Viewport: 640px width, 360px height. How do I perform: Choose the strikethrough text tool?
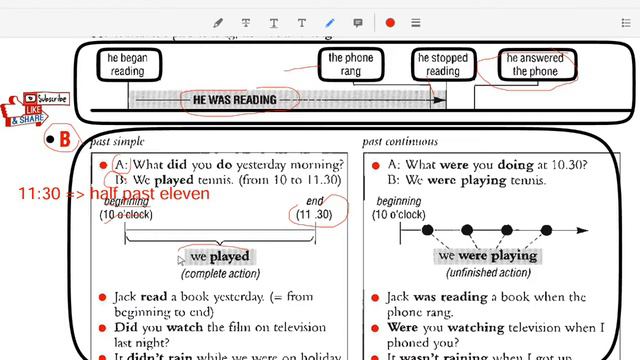246,23
